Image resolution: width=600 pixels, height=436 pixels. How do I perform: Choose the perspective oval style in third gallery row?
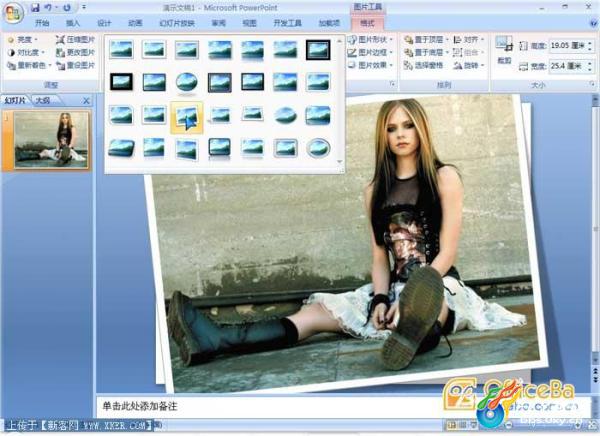285,115
